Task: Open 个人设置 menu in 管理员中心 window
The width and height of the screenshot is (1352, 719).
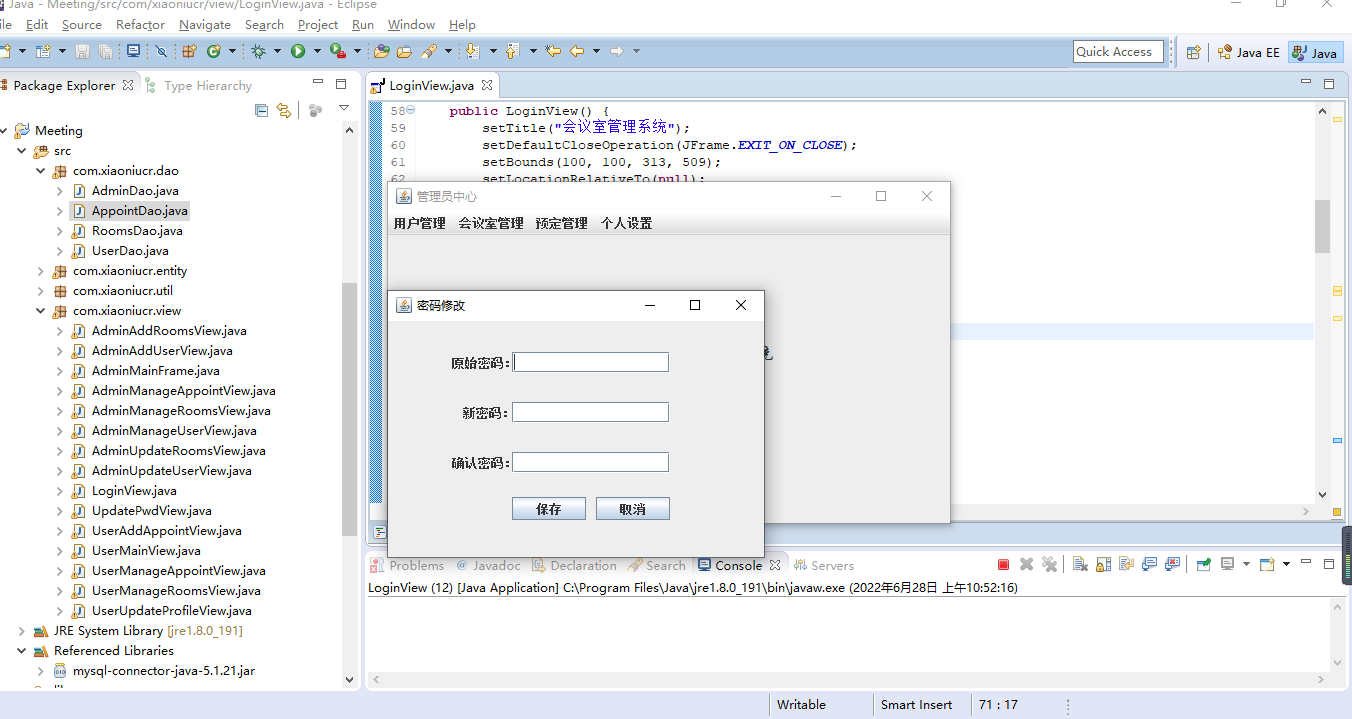Action: pyautogui.click(x=627, y=223)
